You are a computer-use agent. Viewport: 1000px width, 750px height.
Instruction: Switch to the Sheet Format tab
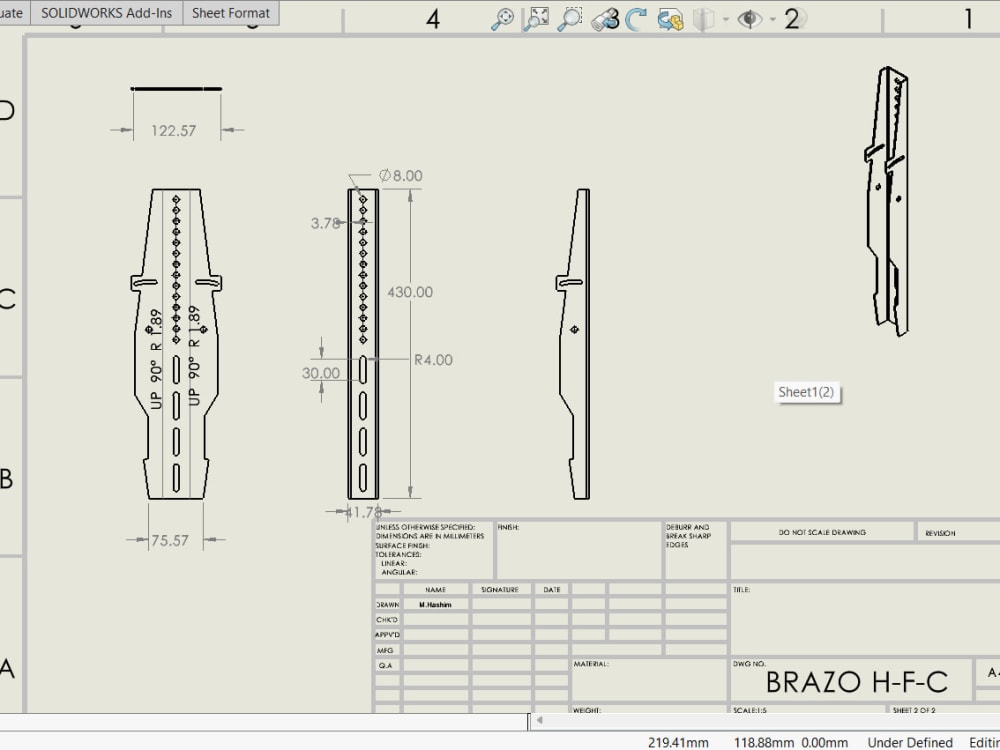click(230, 13)
